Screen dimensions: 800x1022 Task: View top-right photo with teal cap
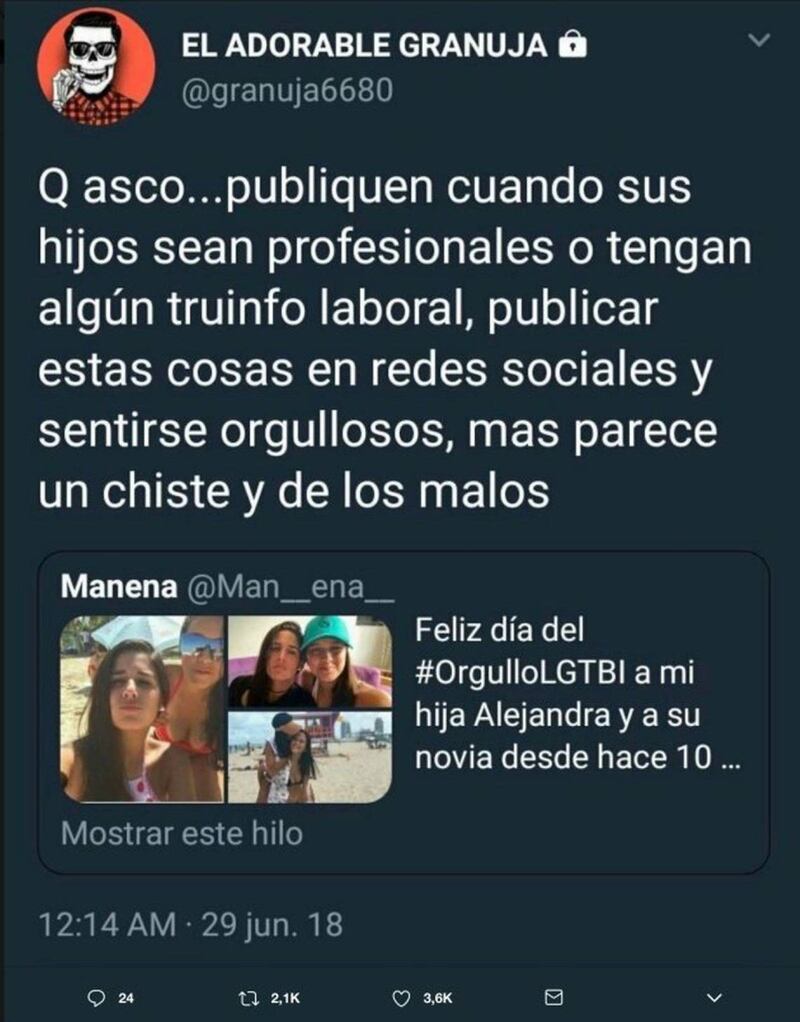(310, 662)
